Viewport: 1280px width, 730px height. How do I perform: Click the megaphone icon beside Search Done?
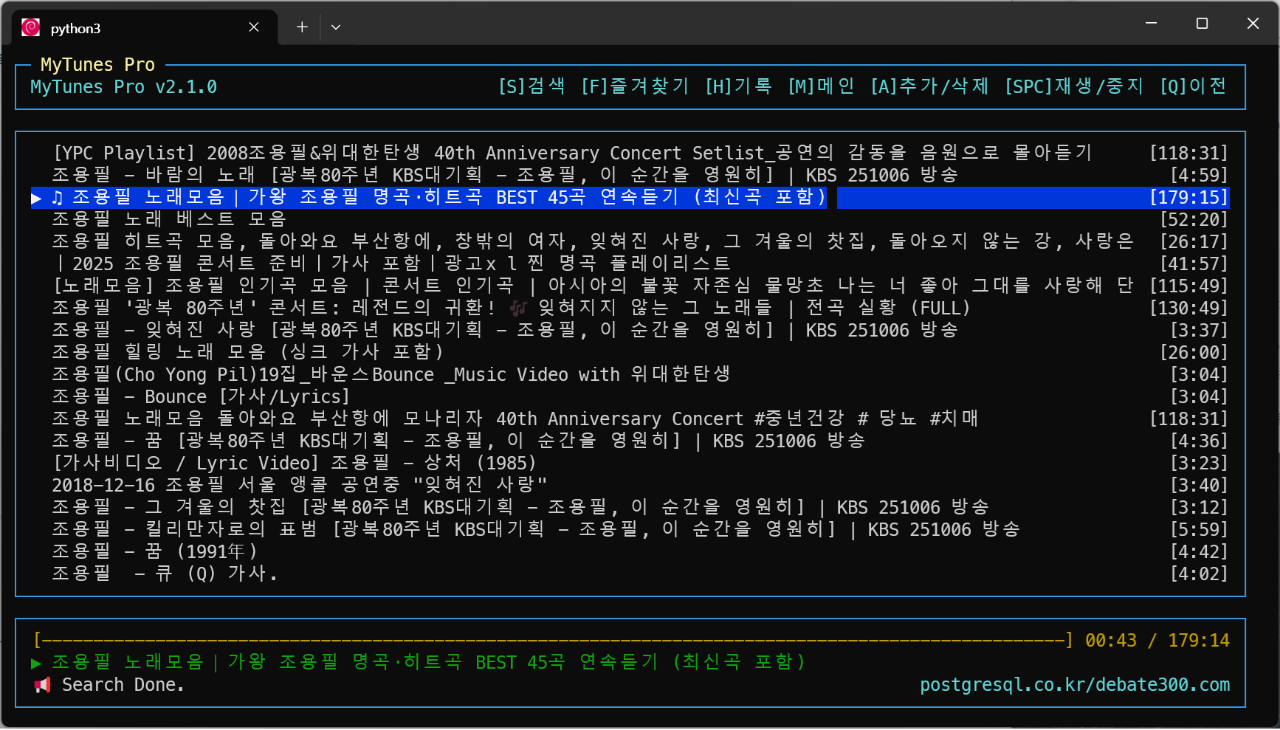coord(43,685)
